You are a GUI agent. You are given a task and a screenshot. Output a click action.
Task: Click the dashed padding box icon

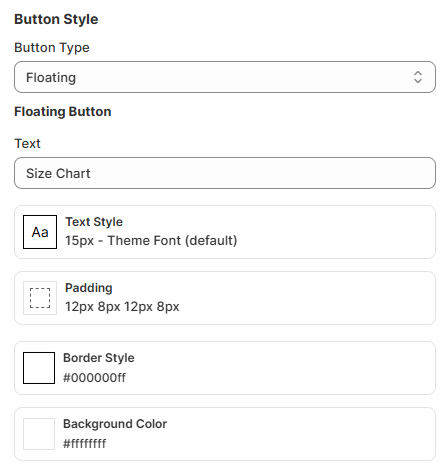40,298
